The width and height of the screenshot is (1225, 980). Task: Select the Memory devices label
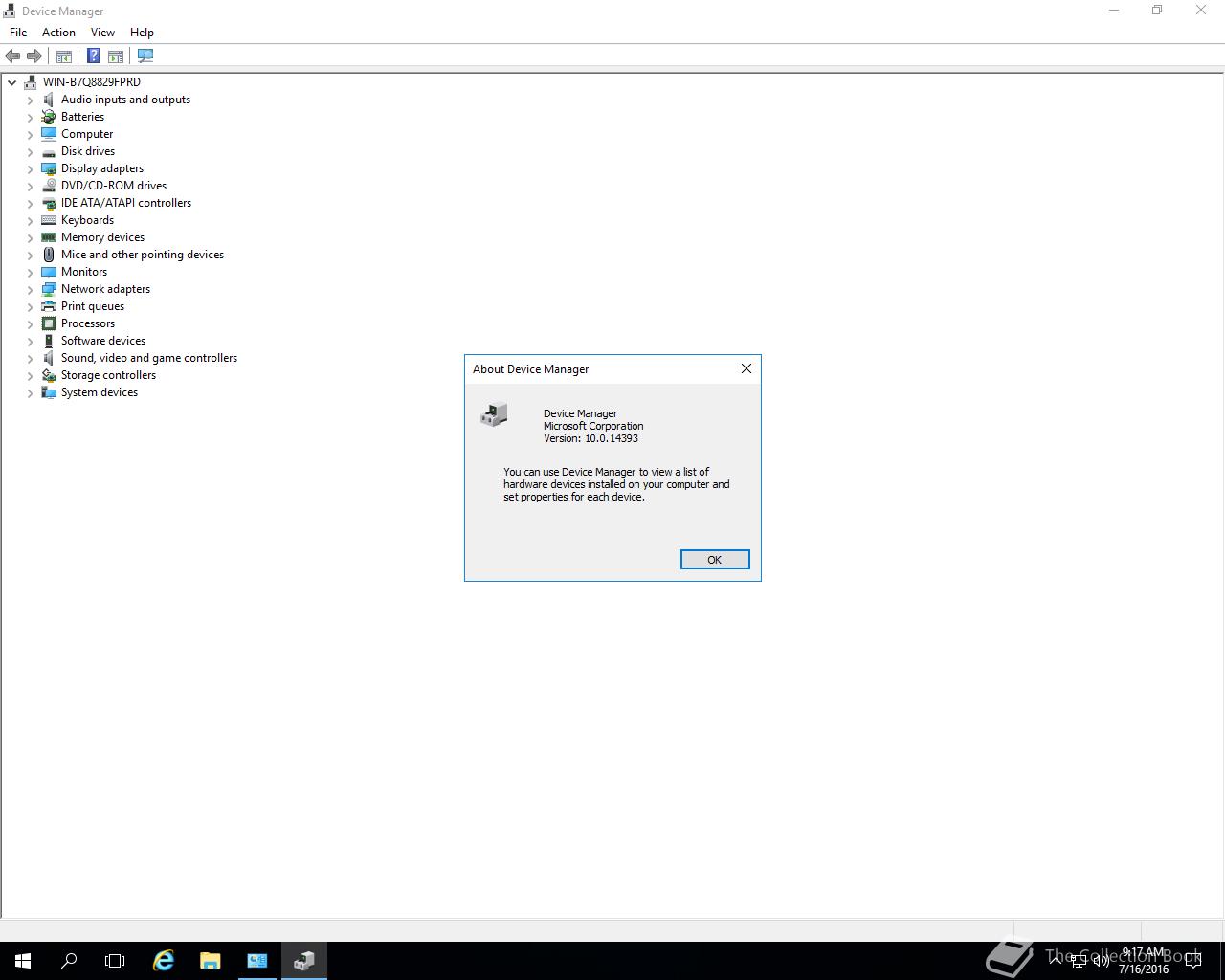102,237
